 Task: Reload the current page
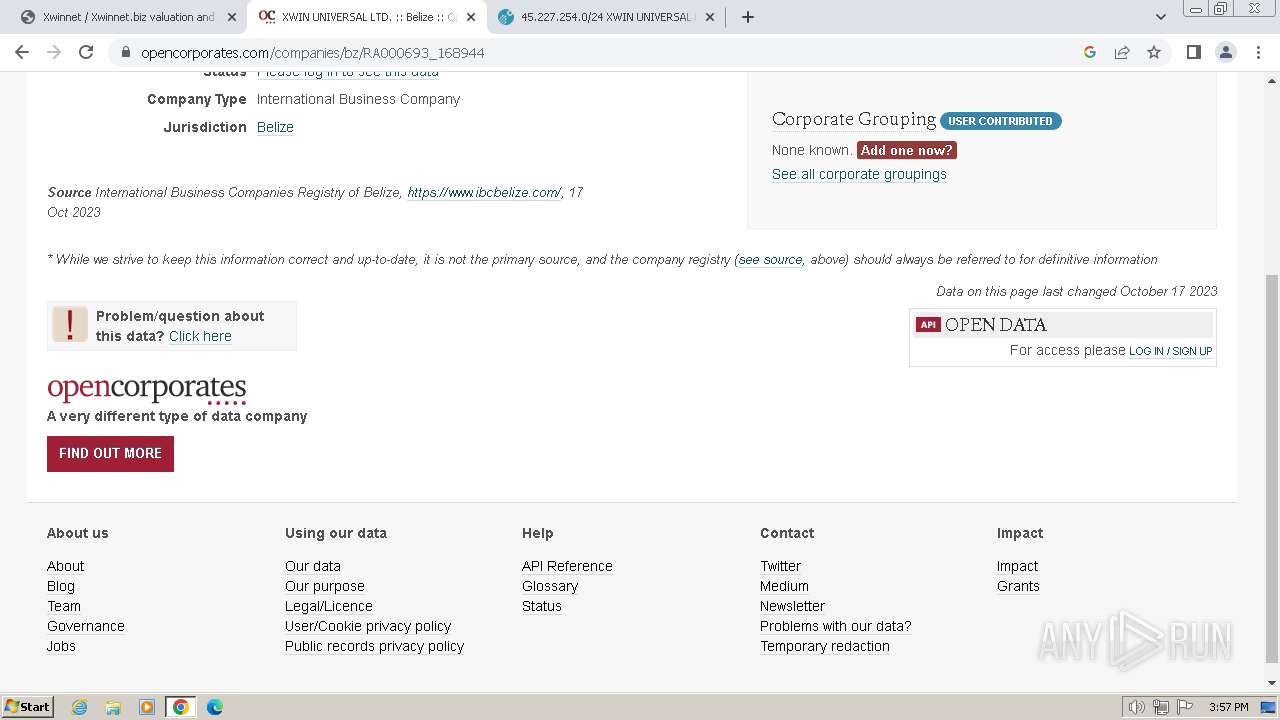click(86, 52)
